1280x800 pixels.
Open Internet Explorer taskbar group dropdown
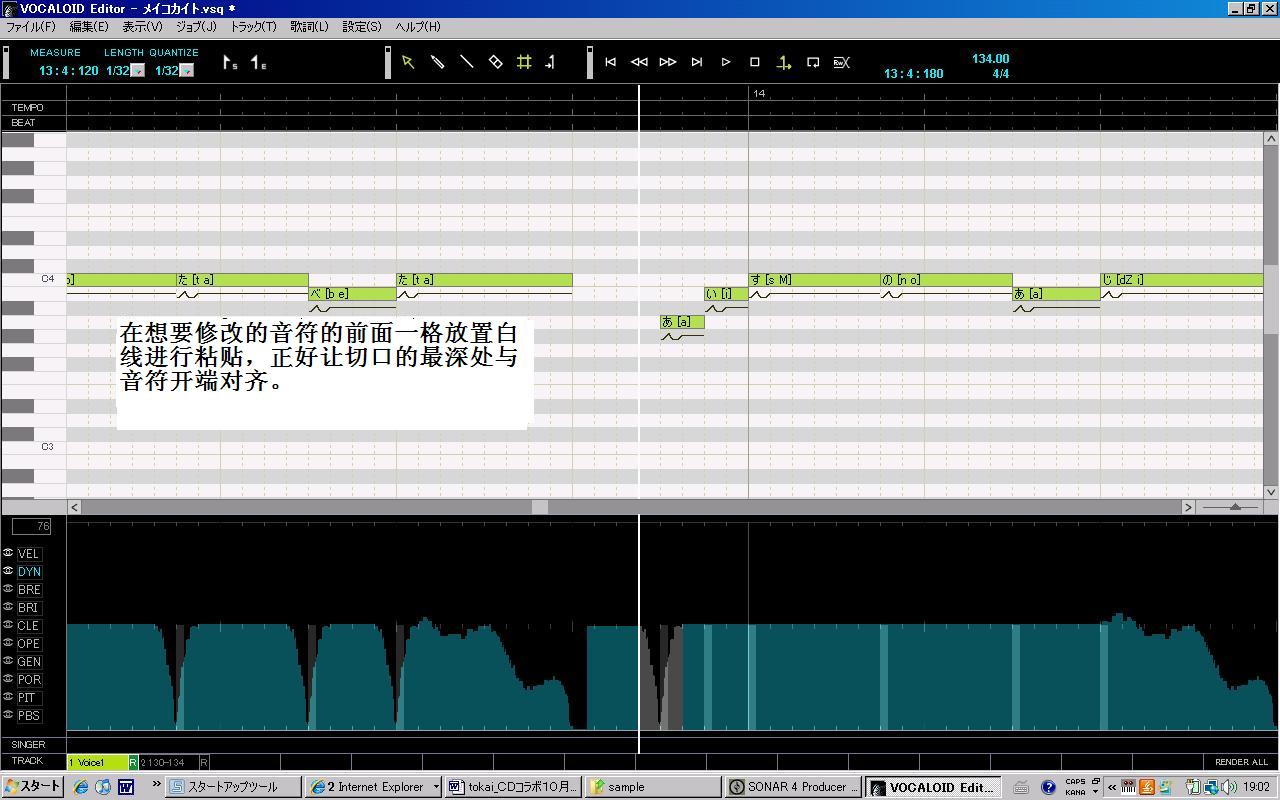pos(436,787)
